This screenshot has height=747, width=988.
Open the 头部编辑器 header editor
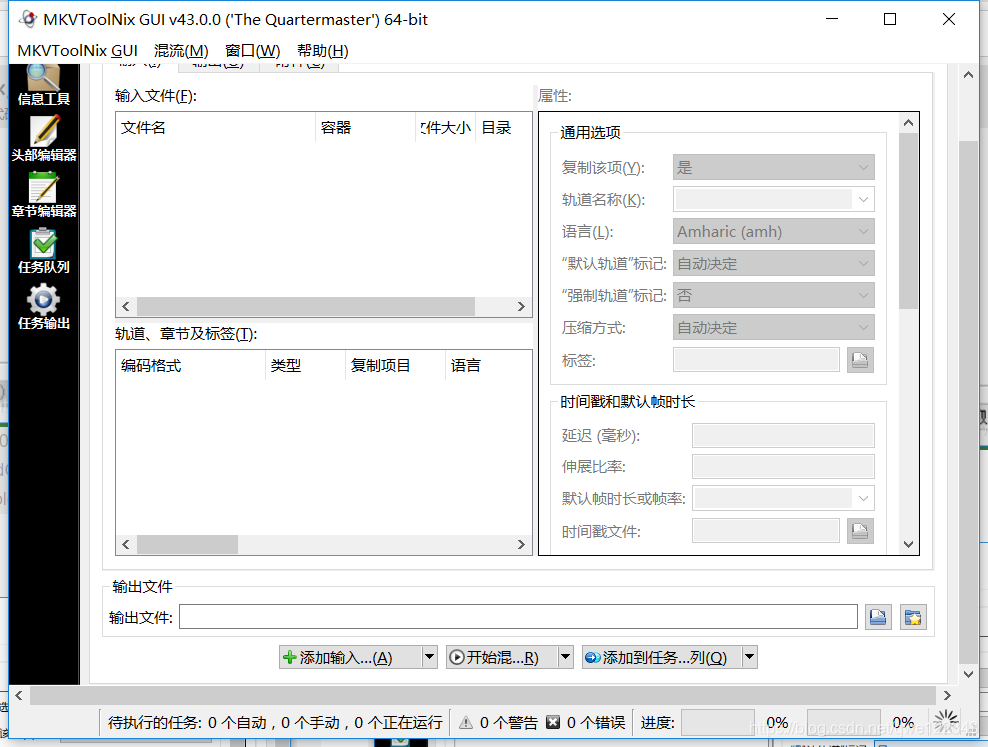click(43, 138)
